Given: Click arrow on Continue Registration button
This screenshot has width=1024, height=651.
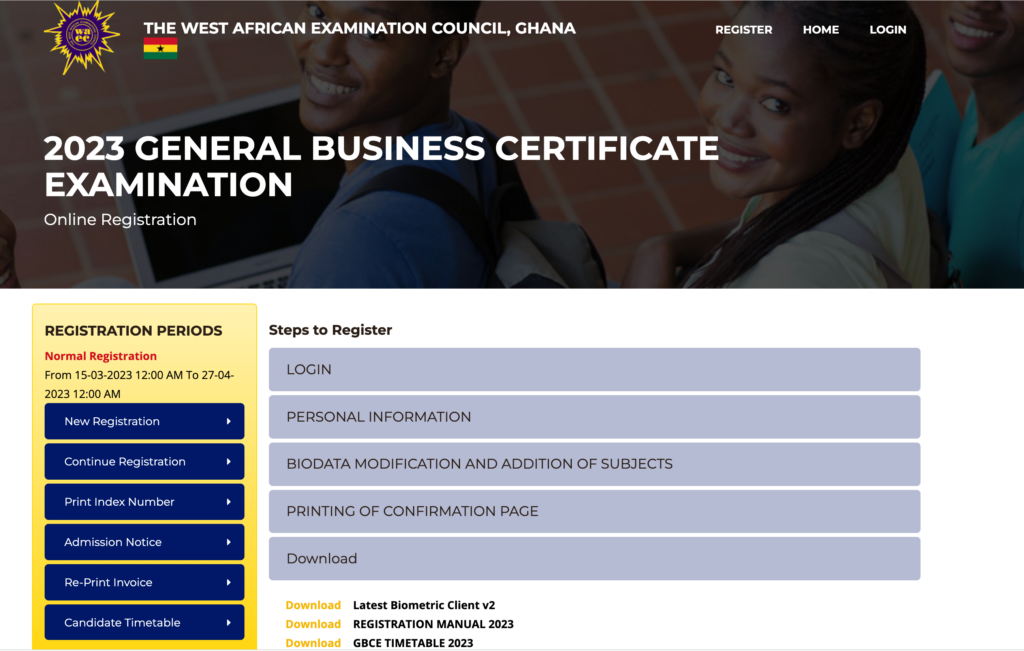Looking at the screenshot, I should click(x=229, y=462).
